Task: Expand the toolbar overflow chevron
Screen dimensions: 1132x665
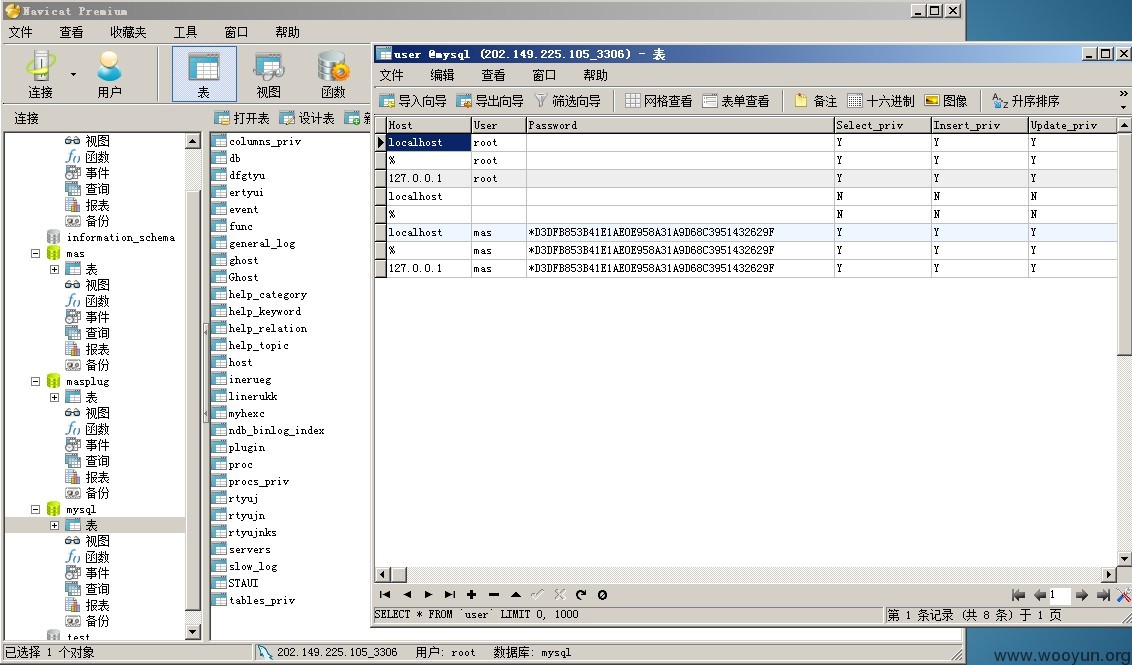Action: coord(1123,95)
